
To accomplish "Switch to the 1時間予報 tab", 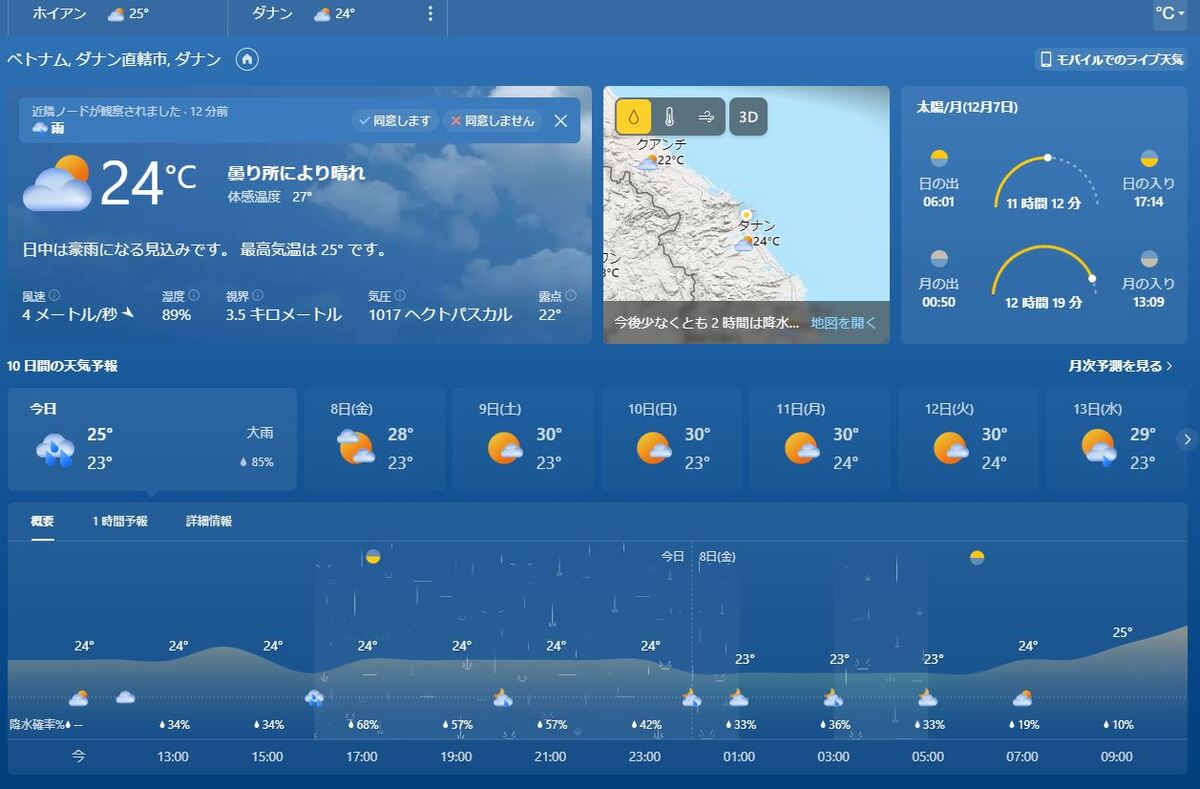I will [120, 521].
